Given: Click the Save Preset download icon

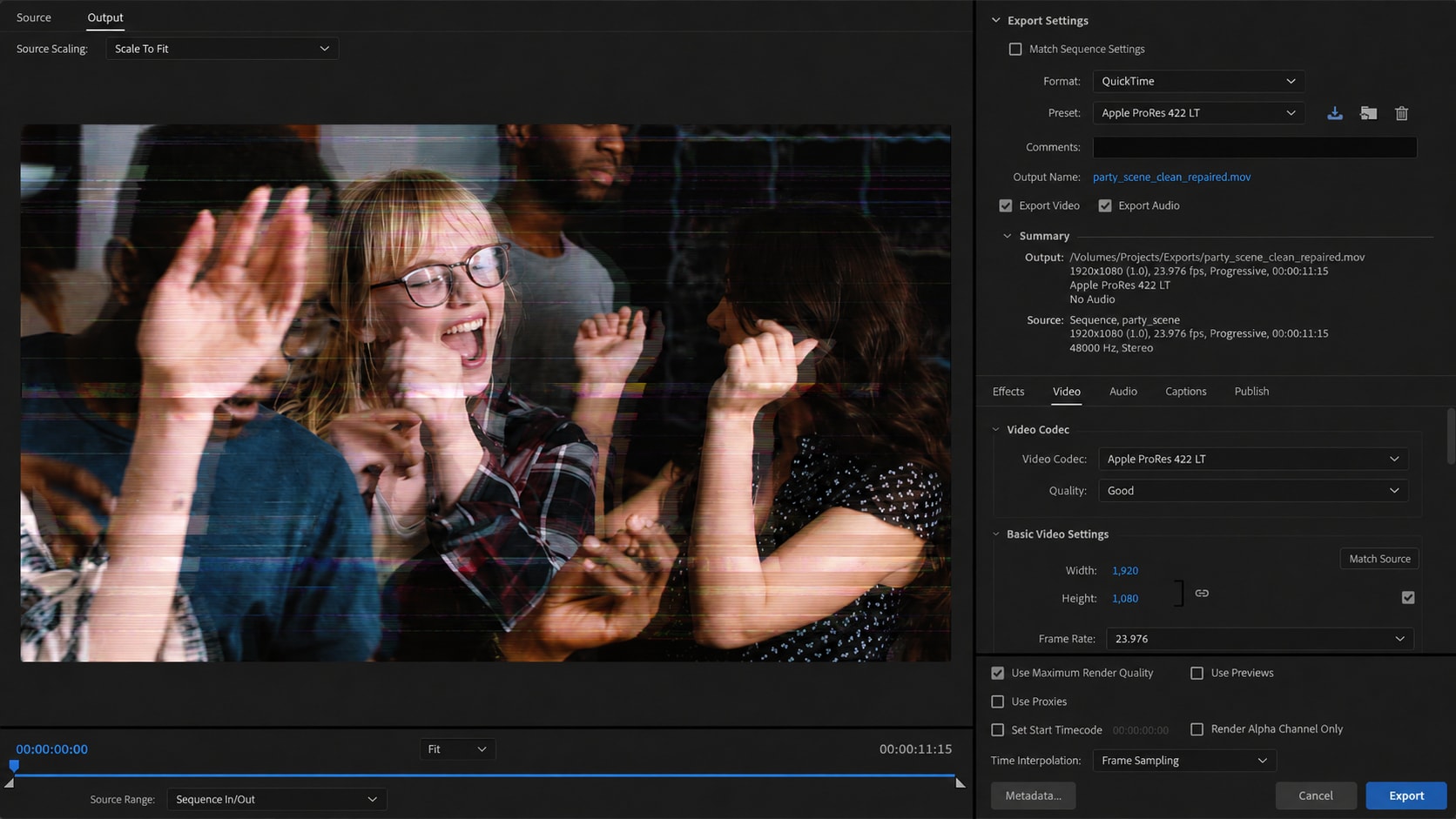Looking at the screenshot, I should coord(1334,113).
